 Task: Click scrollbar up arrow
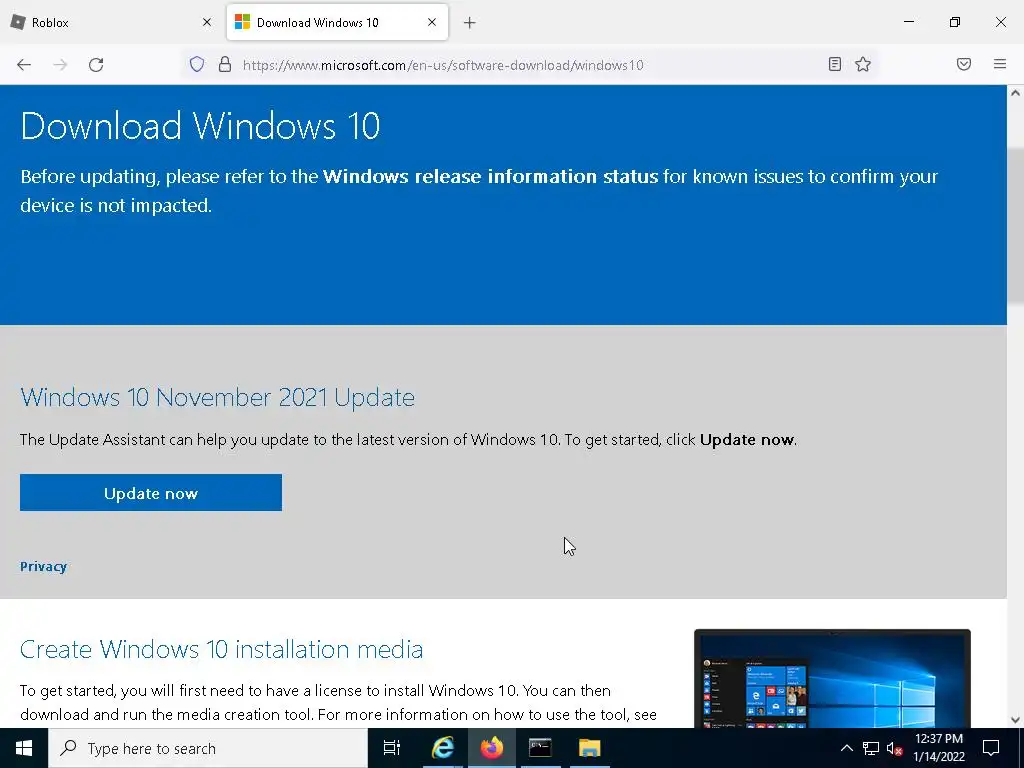1015,93
